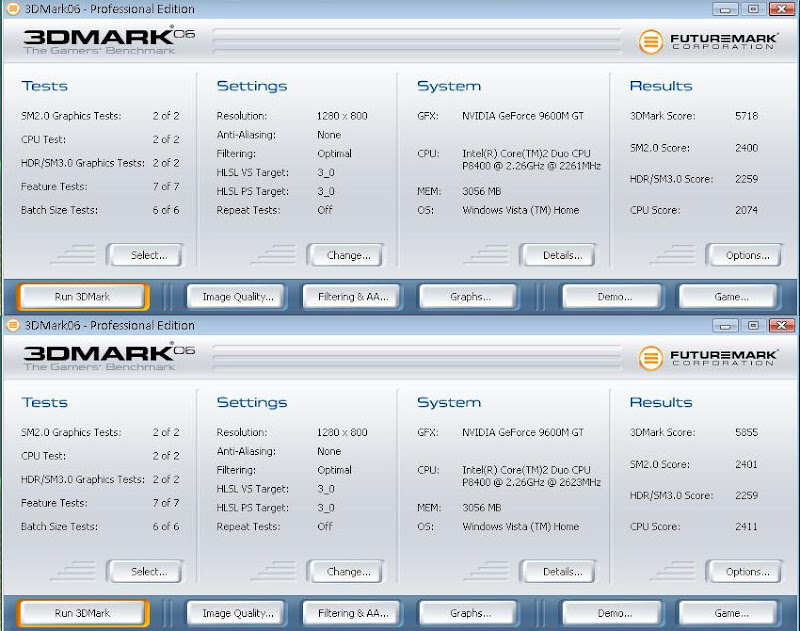Open Image Quality... in upper window
800x631 pixels.
pos(237,297)
